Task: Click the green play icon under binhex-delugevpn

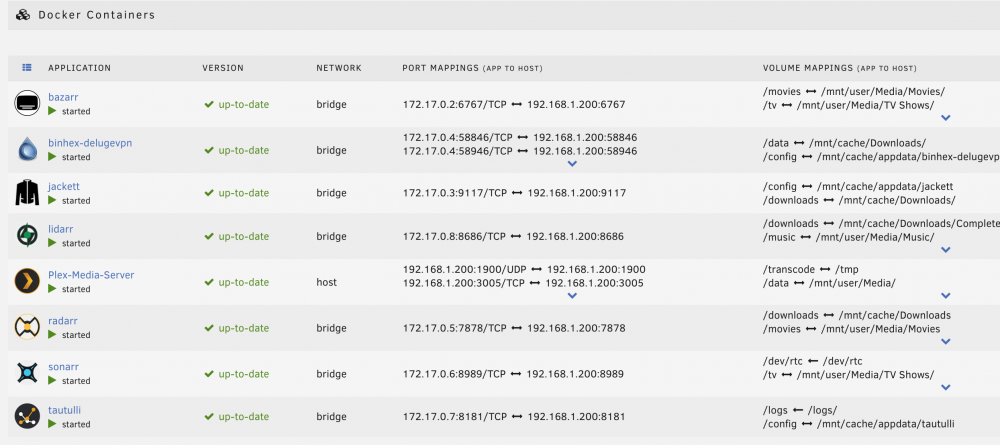Action: (x=53, y=157)
